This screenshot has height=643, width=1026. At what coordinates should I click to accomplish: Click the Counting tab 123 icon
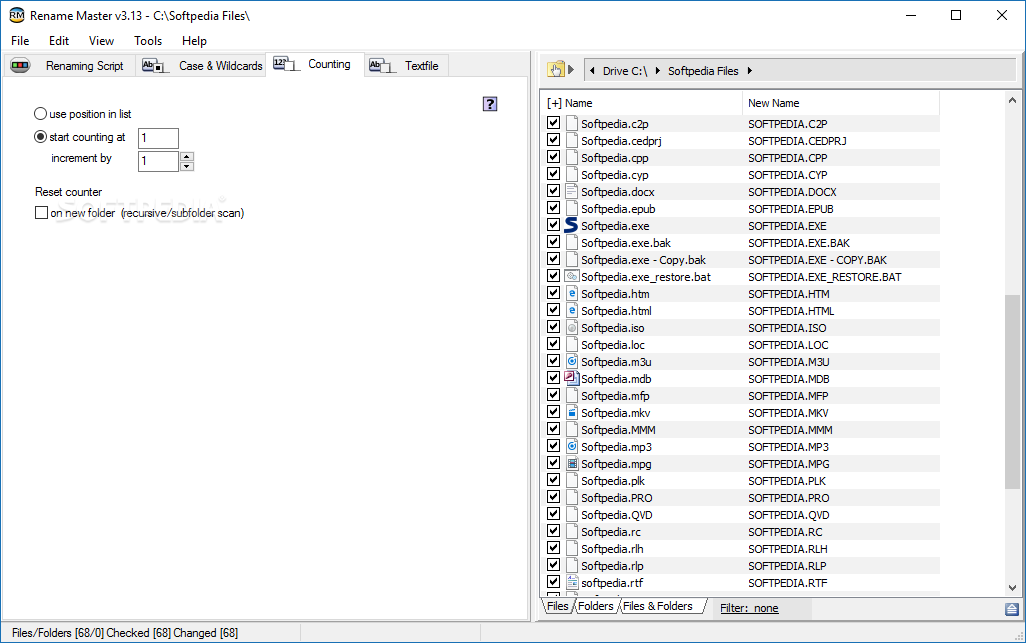(x=286, y=64)
